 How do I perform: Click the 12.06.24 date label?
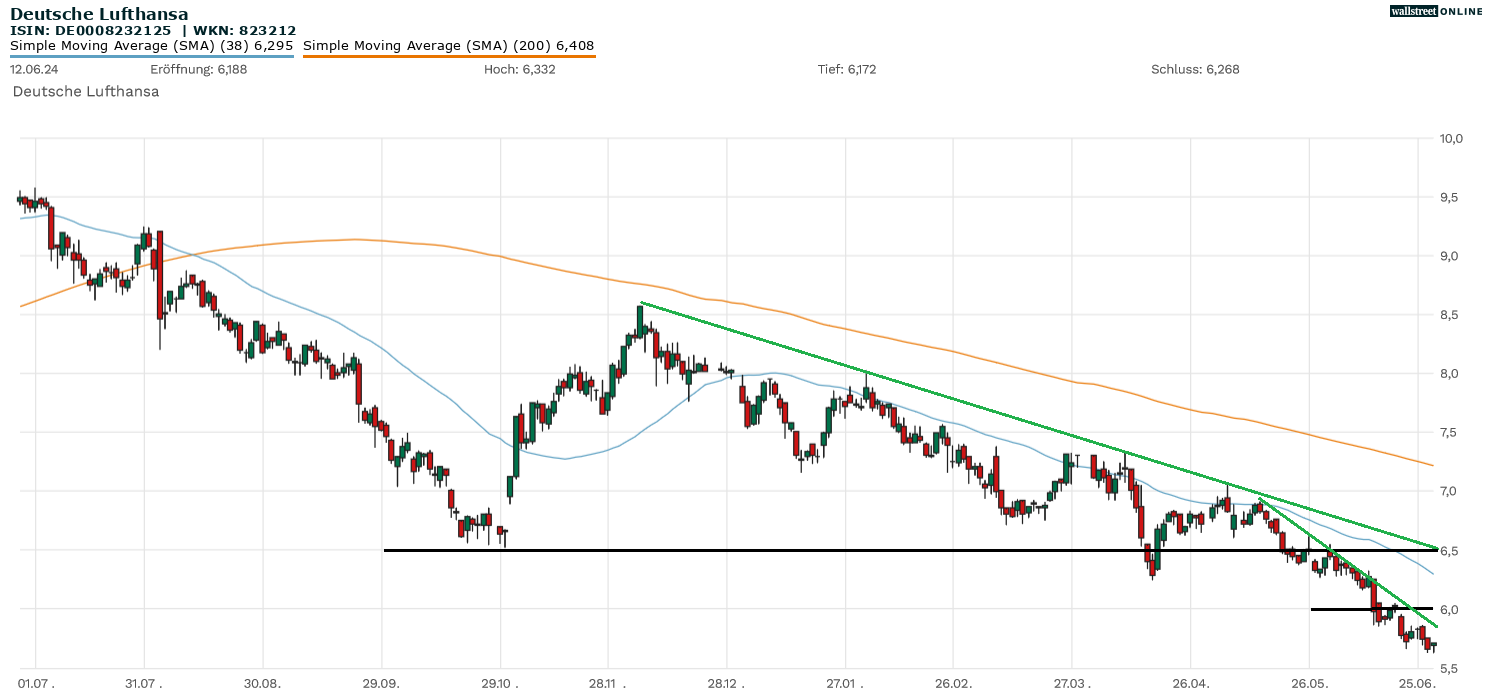click(32, 69)
